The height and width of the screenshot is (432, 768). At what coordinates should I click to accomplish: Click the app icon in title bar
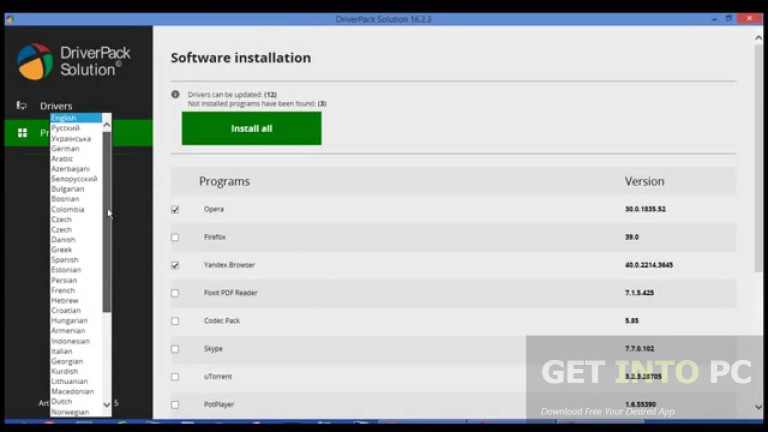tap(10, 19)
